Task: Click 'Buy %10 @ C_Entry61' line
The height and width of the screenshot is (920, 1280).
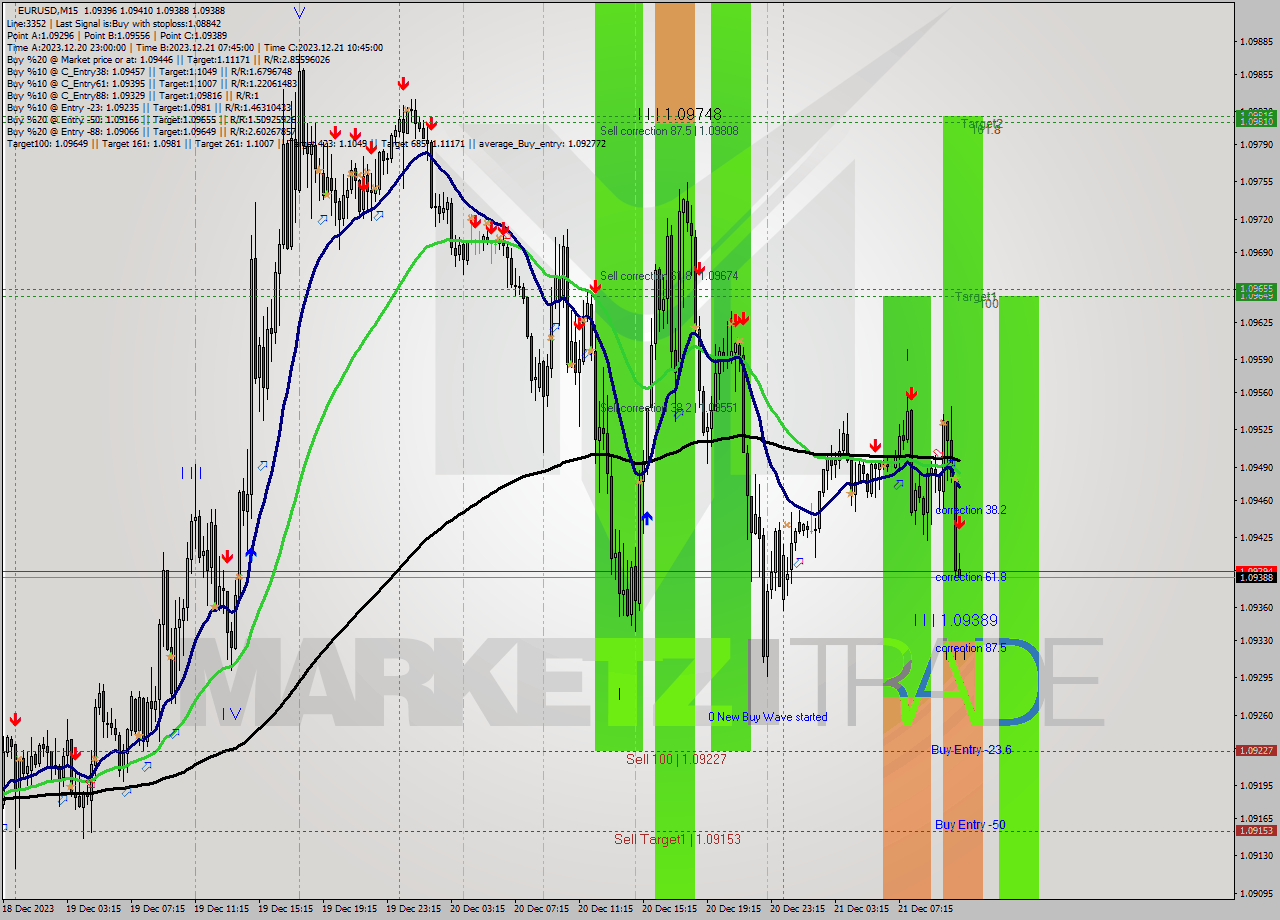Action: [152, 83]
